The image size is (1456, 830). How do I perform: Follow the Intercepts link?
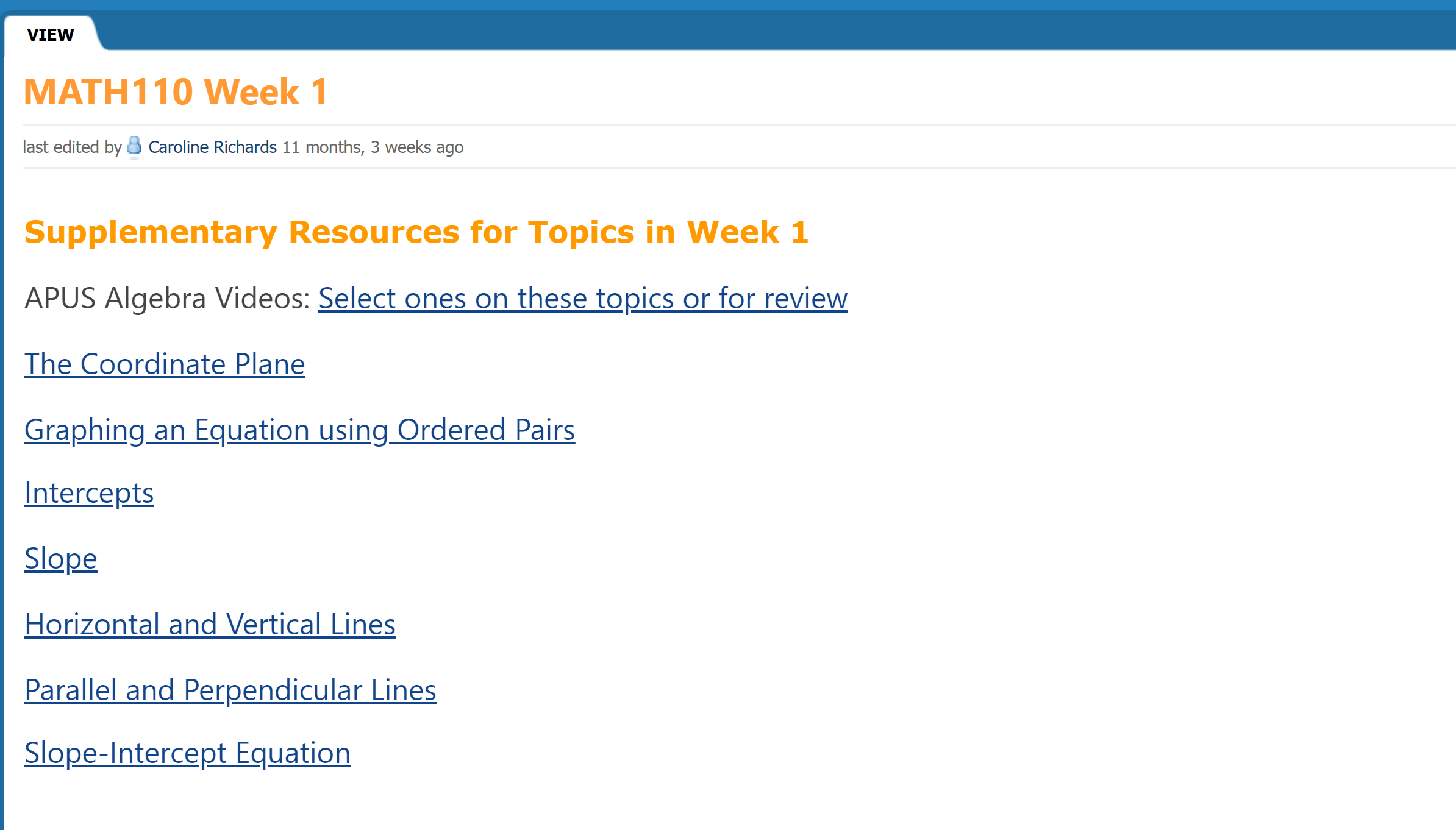click(x=89, y=493)
